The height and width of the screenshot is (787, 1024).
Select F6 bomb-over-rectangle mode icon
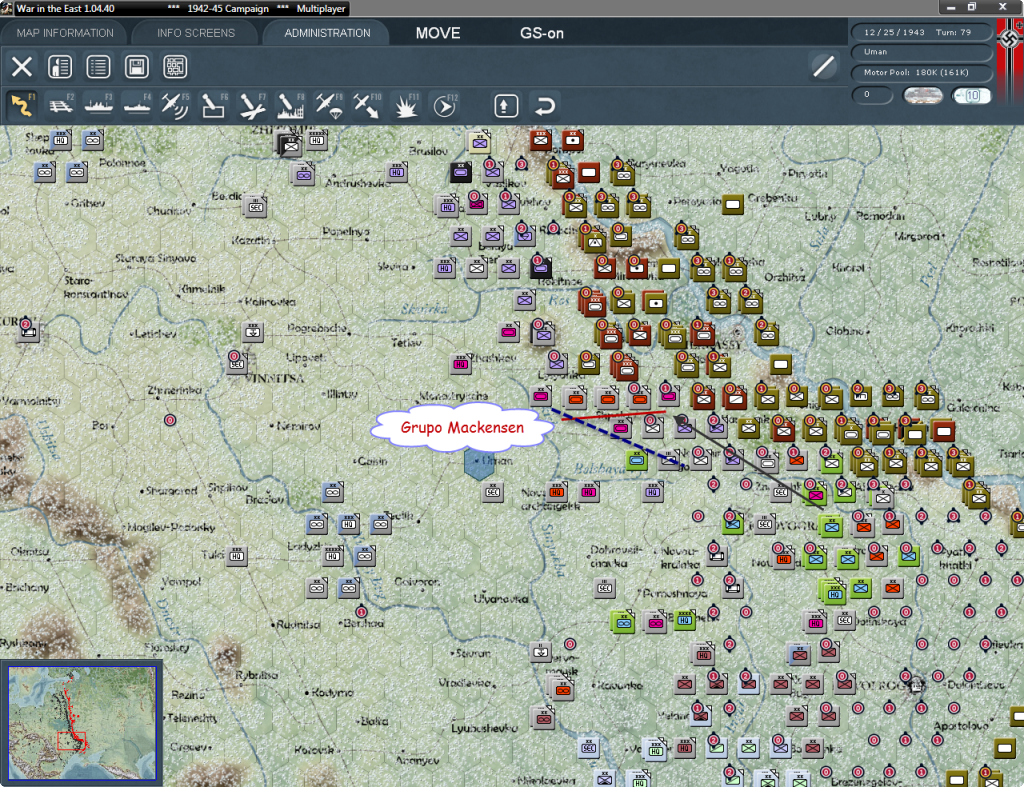(214, 105)
